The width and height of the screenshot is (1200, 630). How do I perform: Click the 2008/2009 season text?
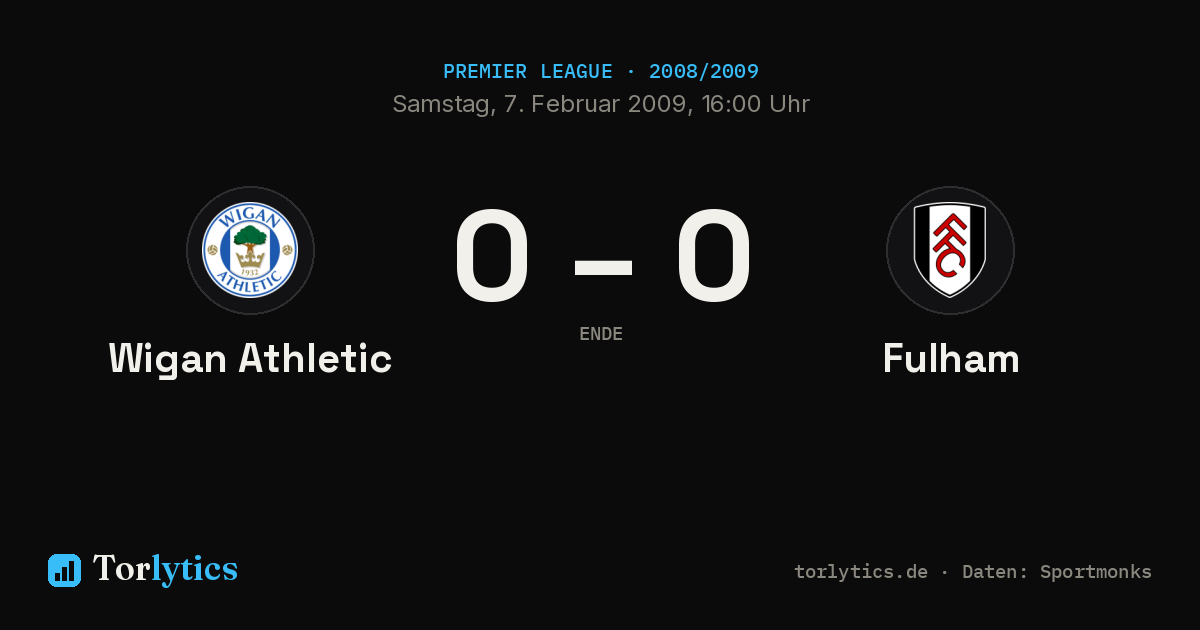click(704, 72)
